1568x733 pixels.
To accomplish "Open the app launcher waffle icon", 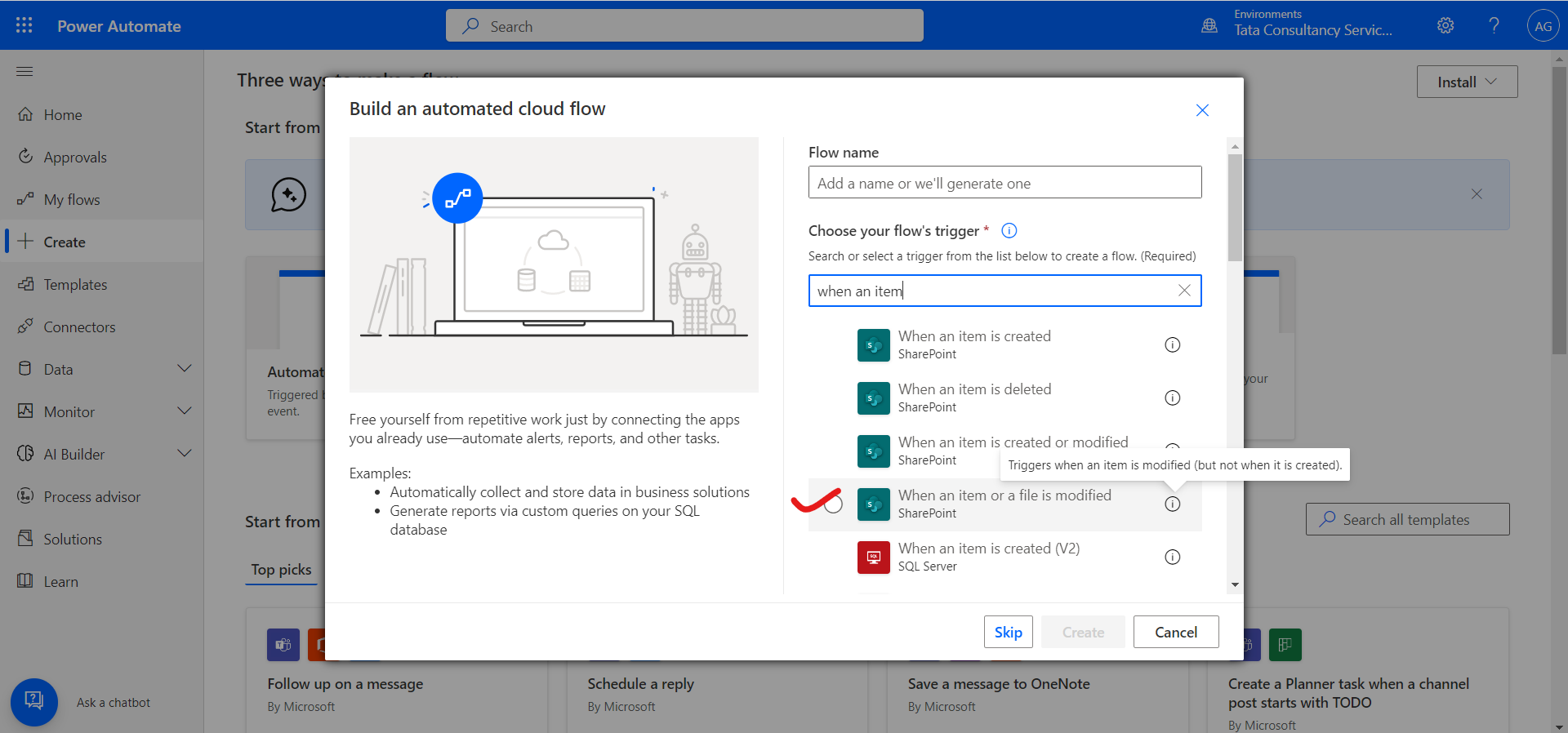I will click(x=24, y=25).
